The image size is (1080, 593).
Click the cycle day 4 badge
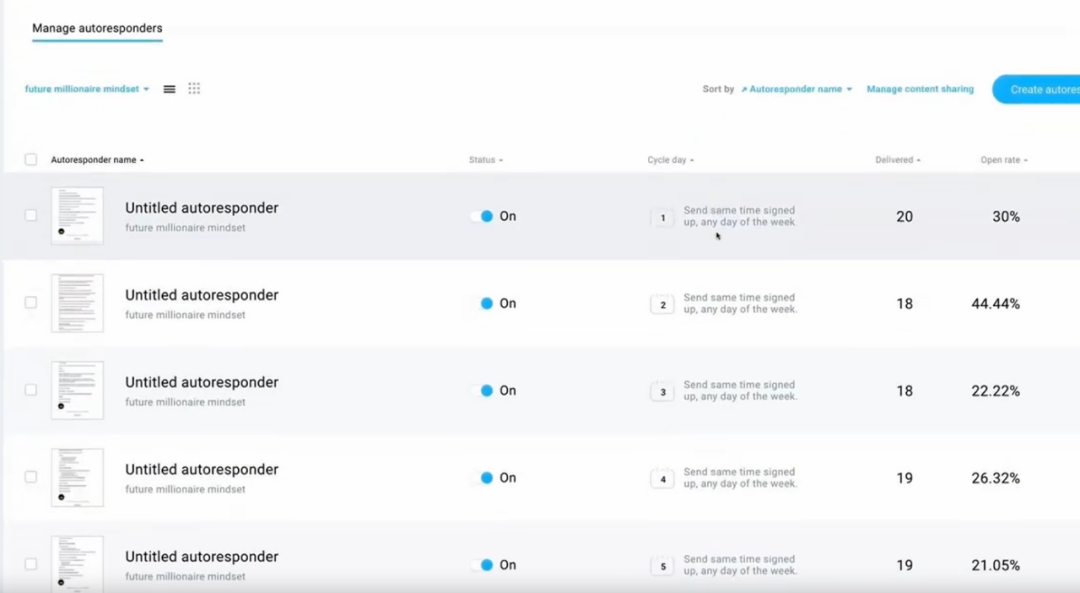tap(662, 479)
